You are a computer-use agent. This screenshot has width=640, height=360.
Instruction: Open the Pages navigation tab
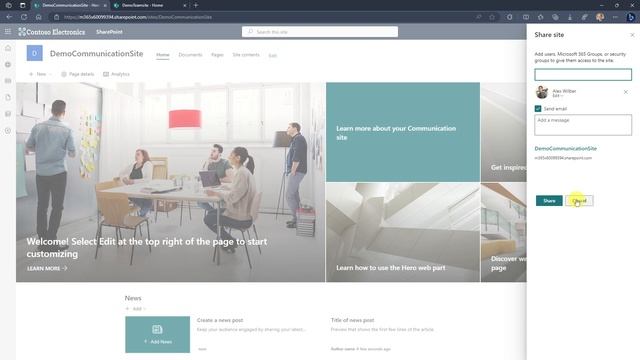tap(217, 55)
